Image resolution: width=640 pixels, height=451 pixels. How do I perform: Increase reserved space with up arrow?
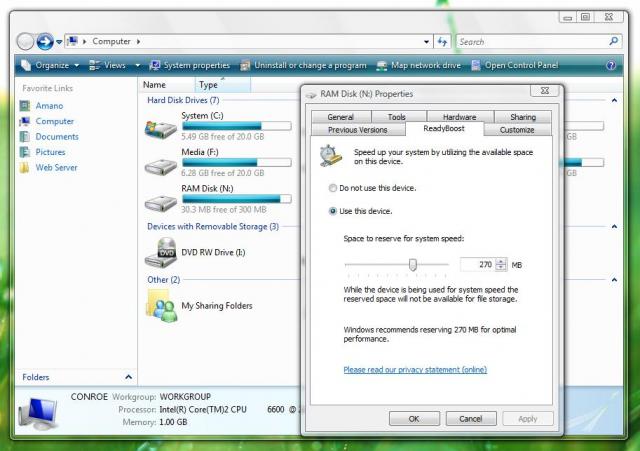[x=501, y=261]
